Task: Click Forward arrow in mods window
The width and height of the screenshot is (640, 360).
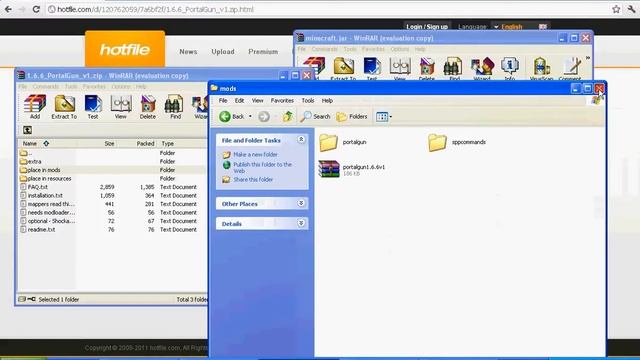Action: [x=264, y=117]
